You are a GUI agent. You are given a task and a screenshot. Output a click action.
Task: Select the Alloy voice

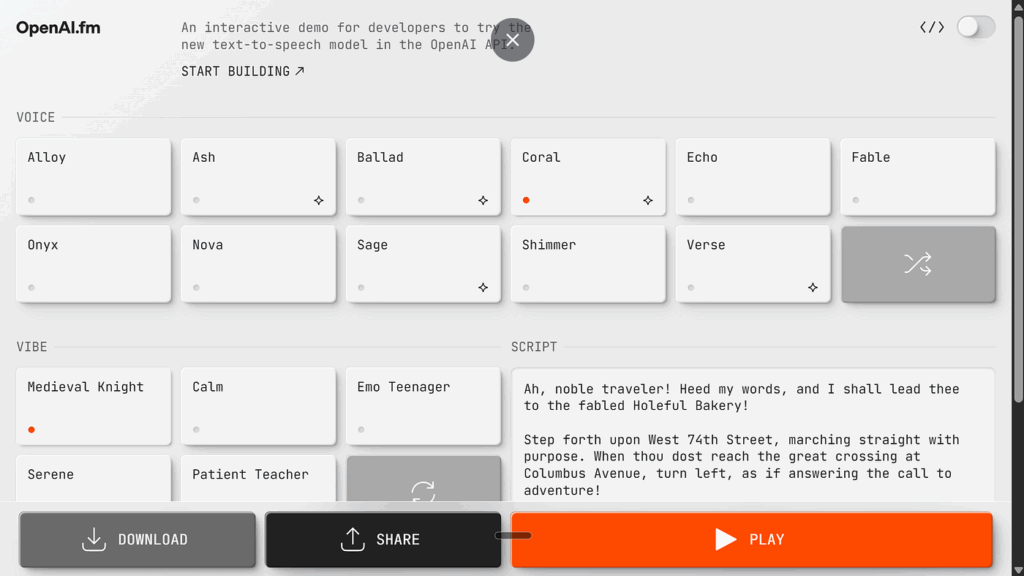(x=93, y=176)
